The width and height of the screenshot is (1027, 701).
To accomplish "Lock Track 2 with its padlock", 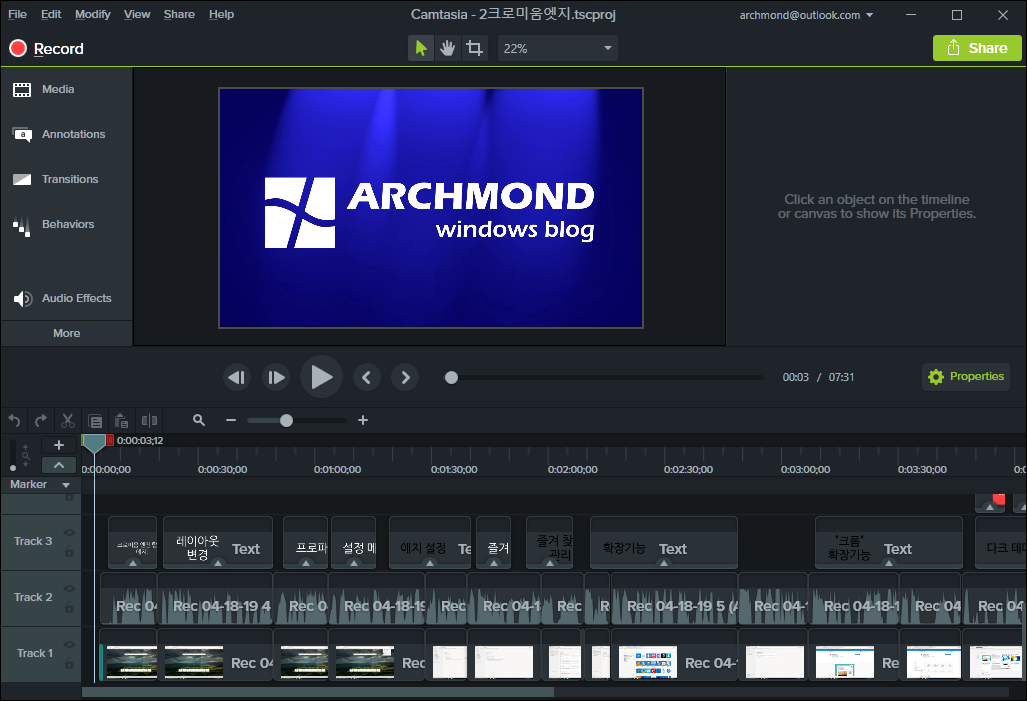I will (69, 607).
